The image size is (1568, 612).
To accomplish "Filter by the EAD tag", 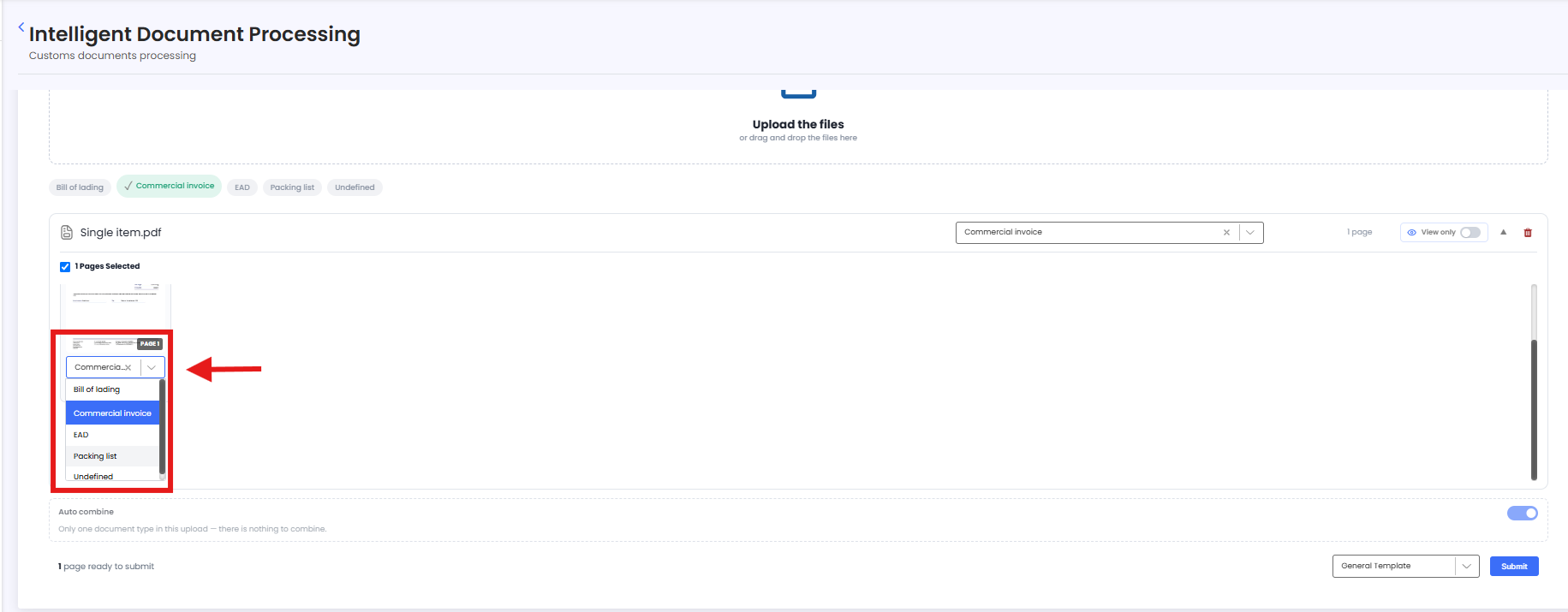I will [x=242, y=187].
